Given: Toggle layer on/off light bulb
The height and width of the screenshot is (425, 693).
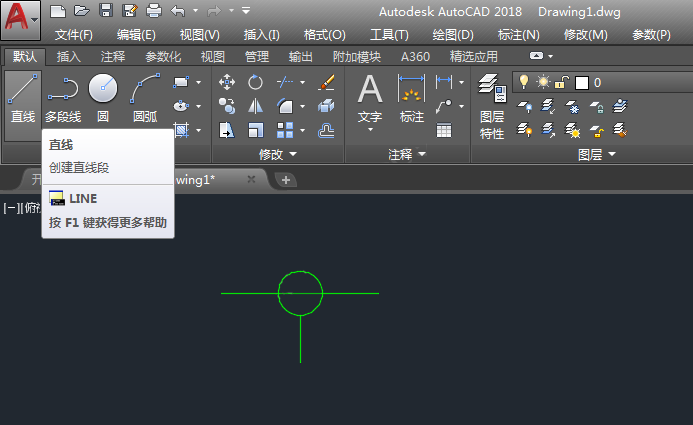Looking at the screenshot, I should pos(524,82).
